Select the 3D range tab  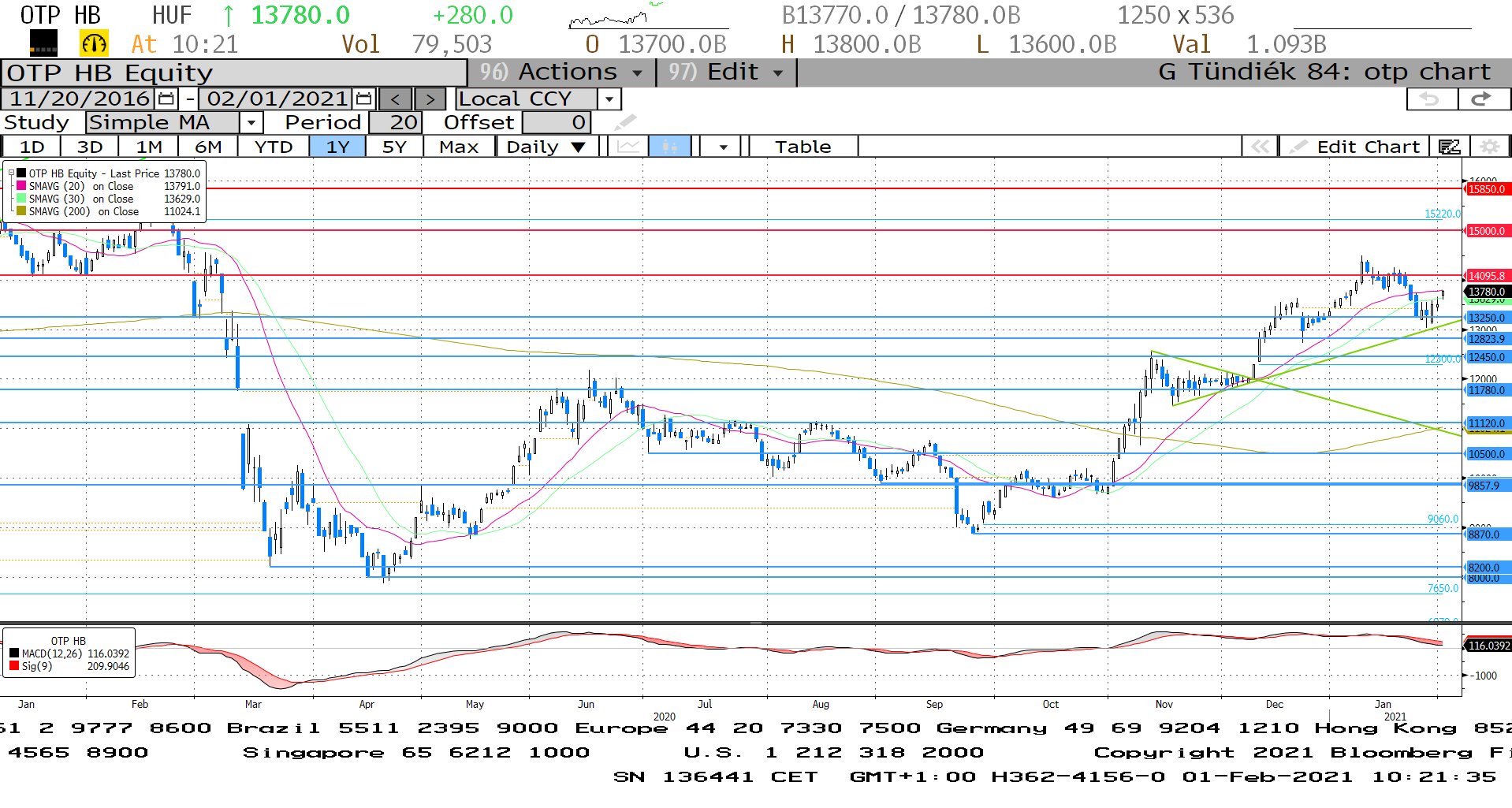(x=90, y=147)
